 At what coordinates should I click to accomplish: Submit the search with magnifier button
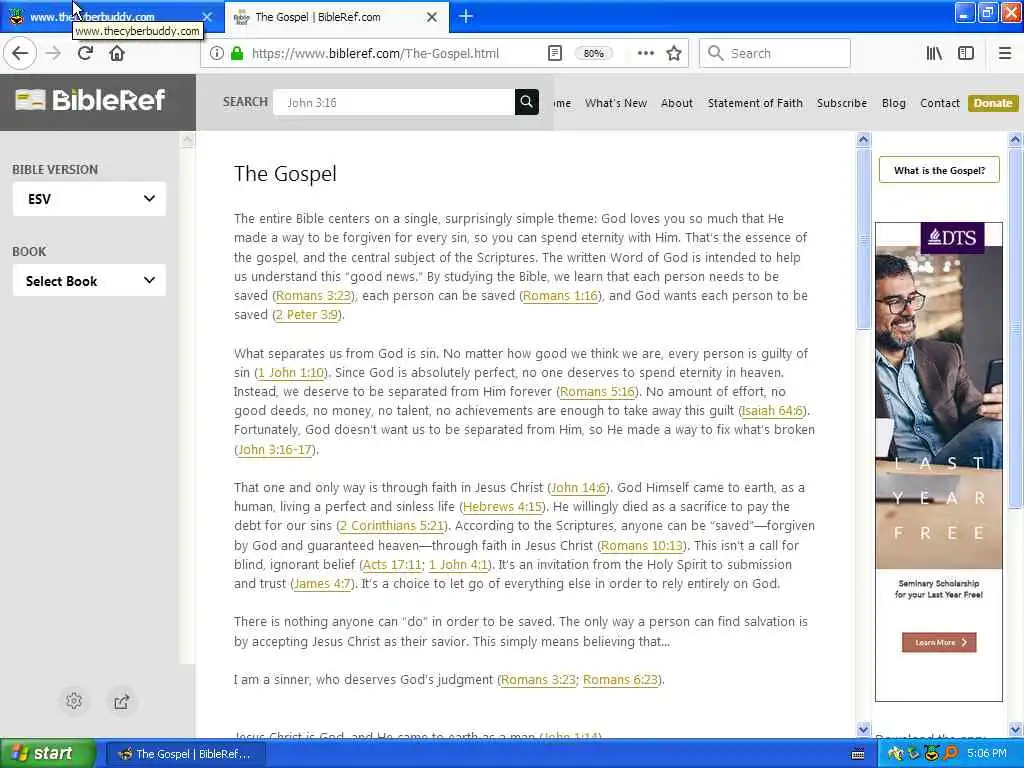[526, 102]
